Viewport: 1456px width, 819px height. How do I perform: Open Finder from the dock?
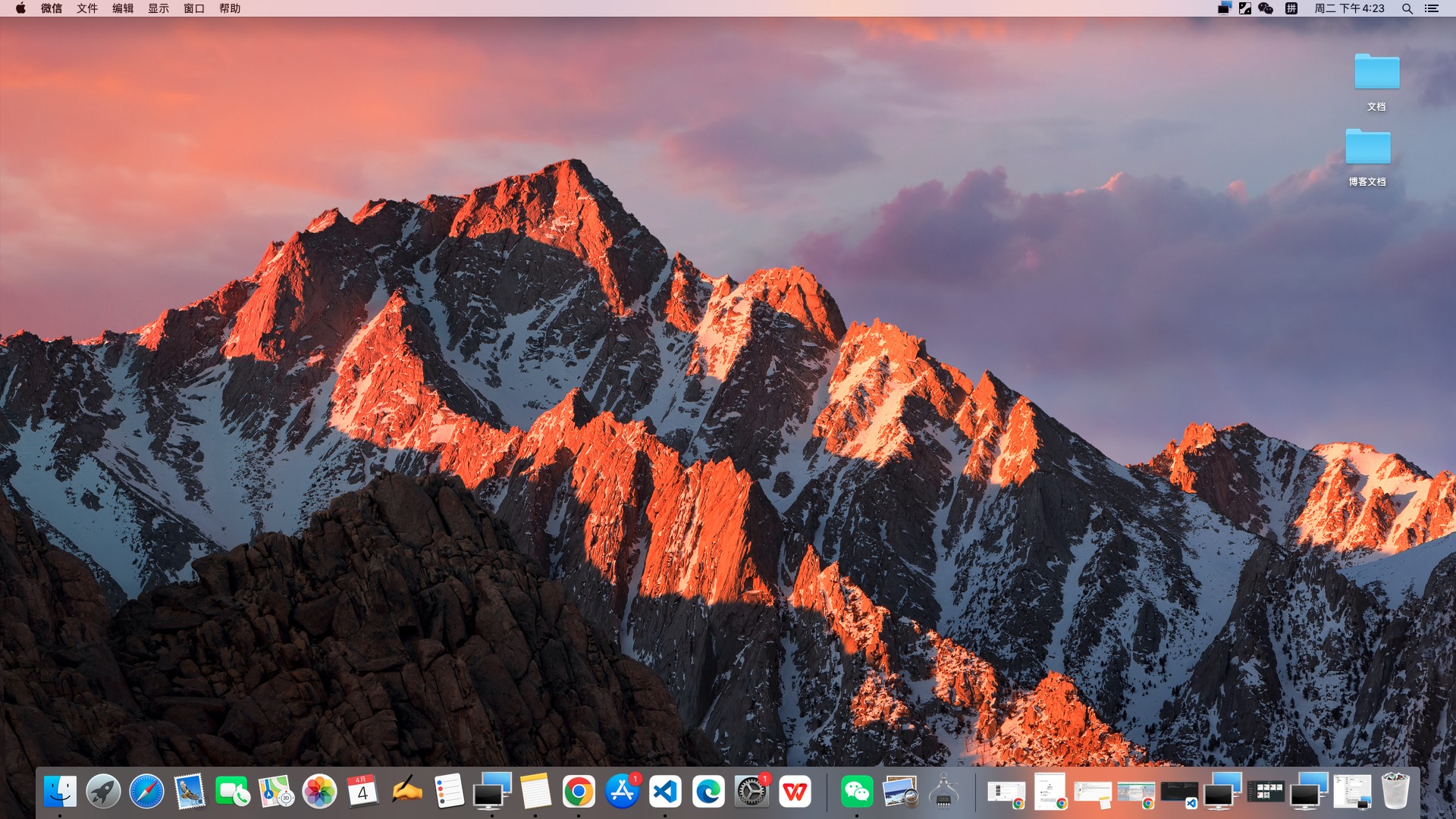[x=60, y=792]
